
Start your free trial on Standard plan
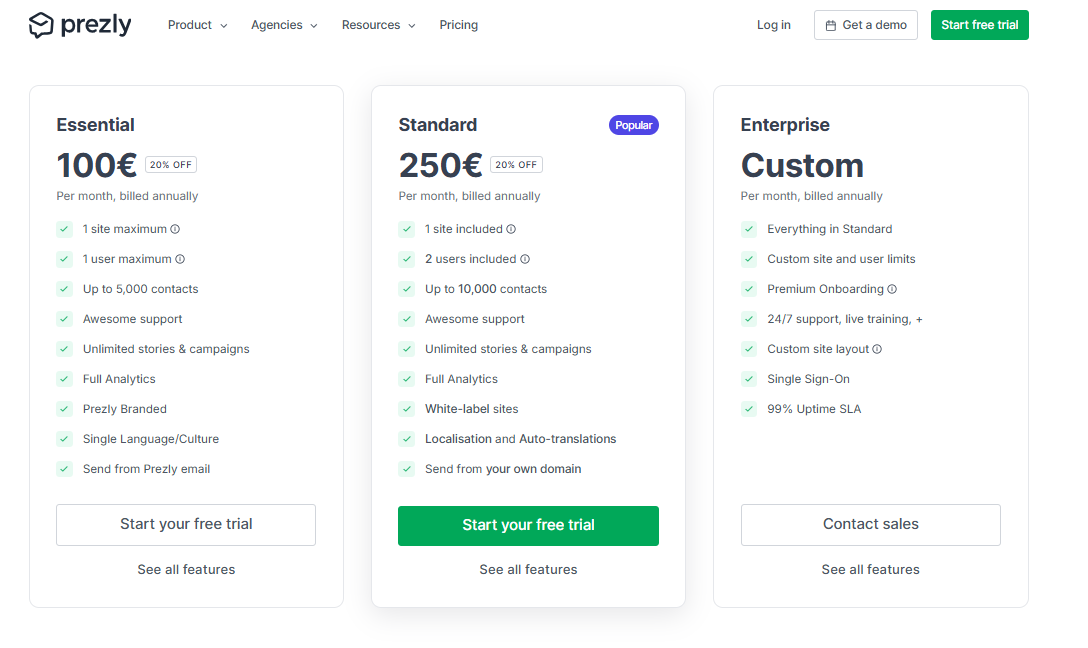(528, 525)
